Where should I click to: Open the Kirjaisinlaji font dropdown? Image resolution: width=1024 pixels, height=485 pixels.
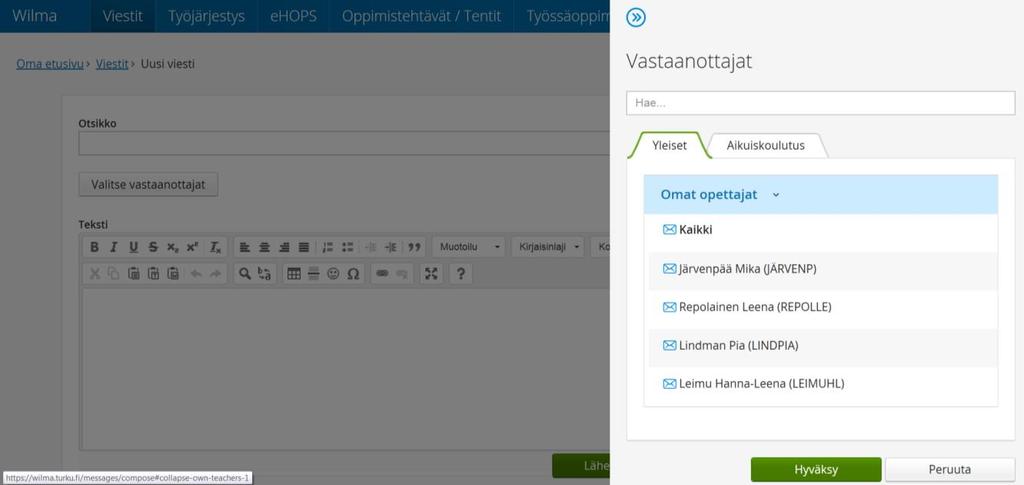coord(547,247)
